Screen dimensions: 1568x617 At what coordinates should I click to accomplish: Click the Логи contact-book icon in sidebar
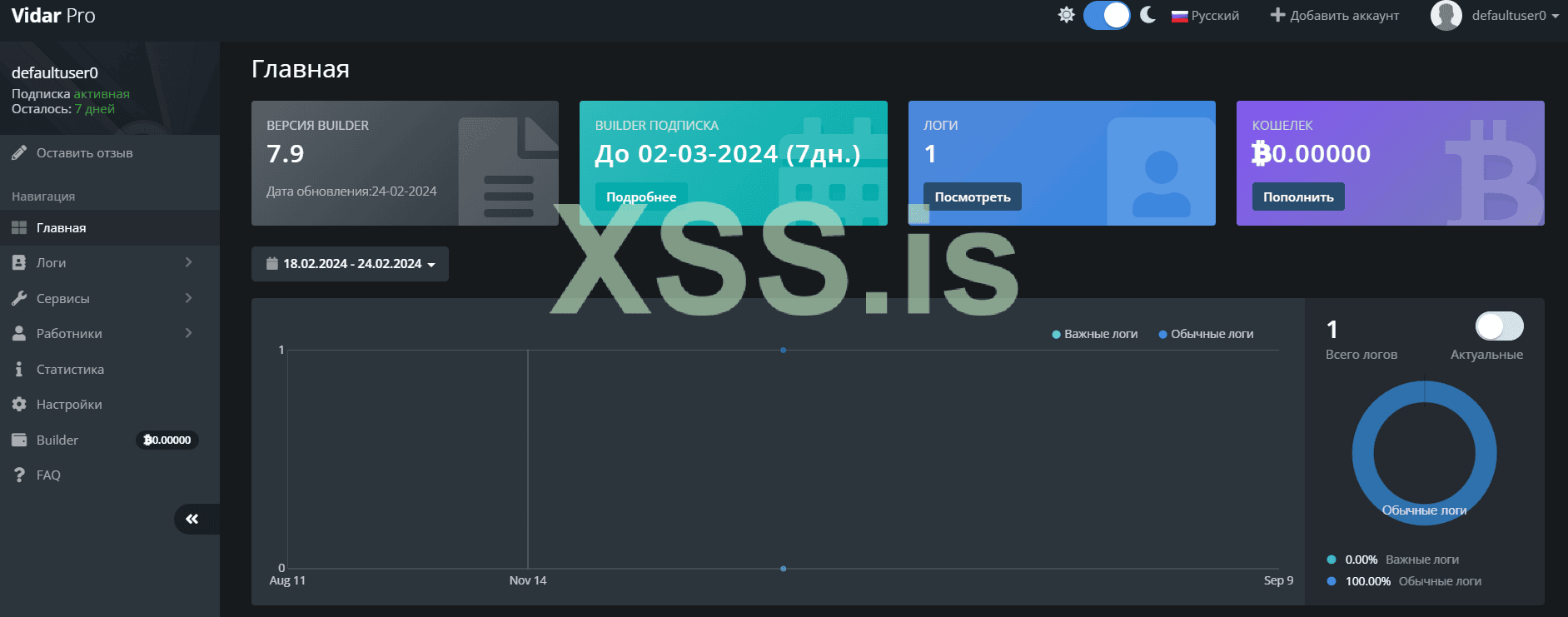coord(19,262)
